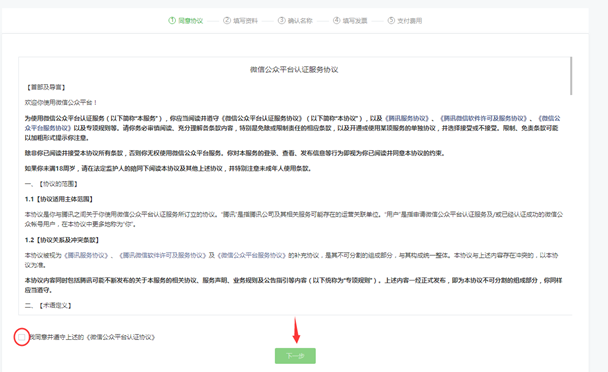
Task: Select step 2 填写资料 in progress bar
Action: point(240,21)
